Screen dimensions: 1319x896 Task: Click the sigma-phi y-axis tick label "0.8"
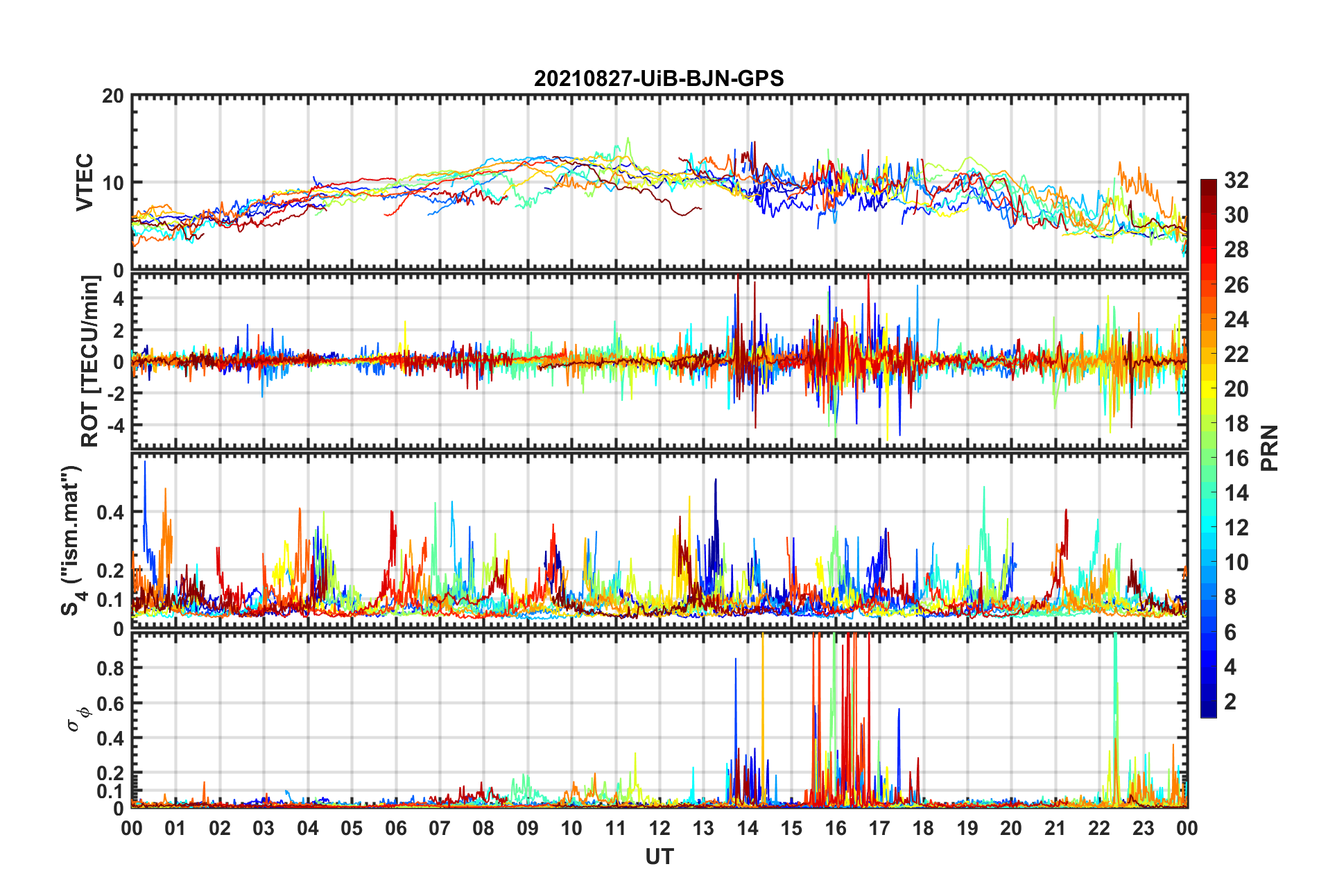click(110, 668)
